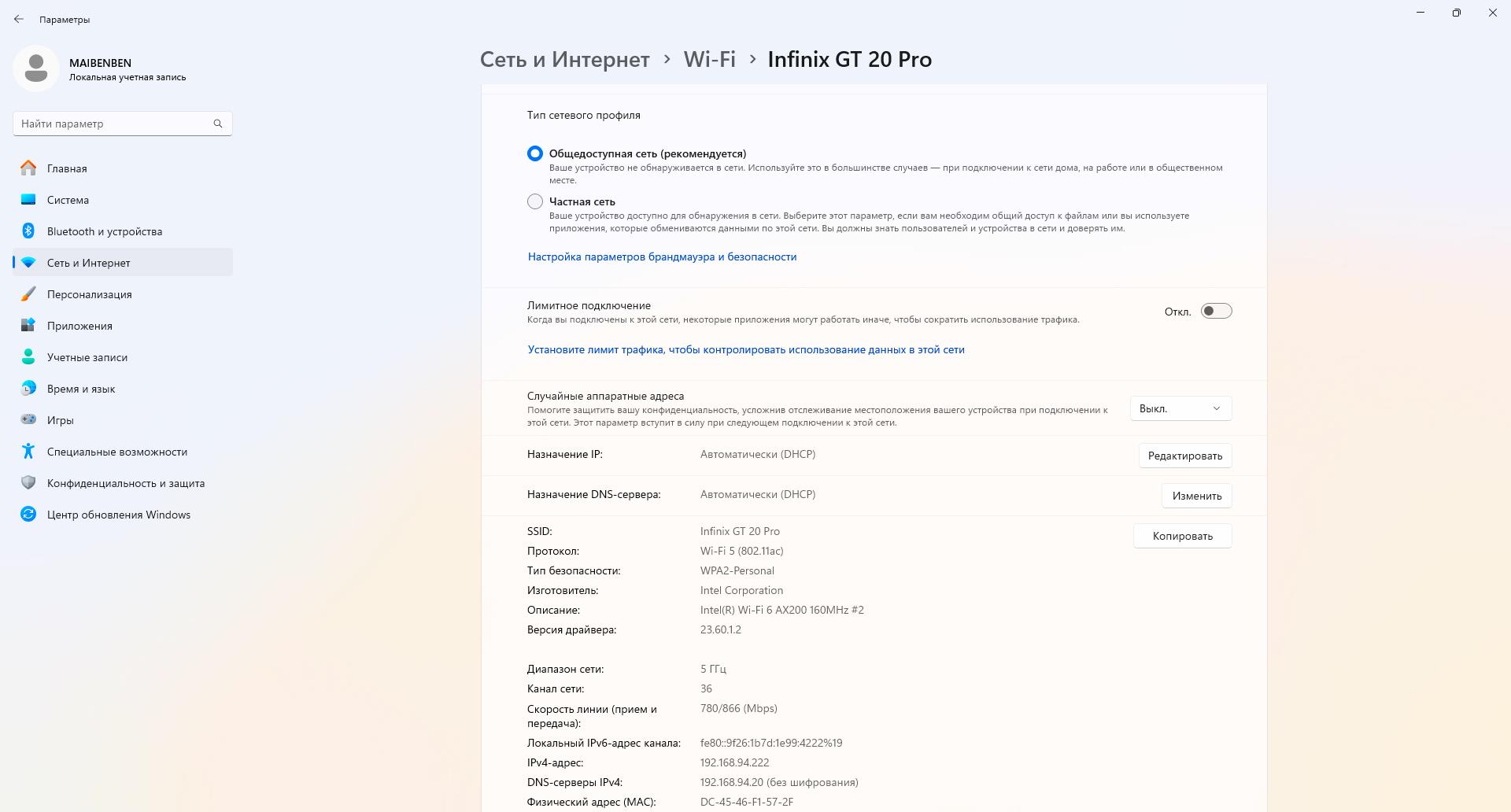1511x812 pixels.
Task: Click Редактировать for IP assignment
Action: click(1184, 456)
